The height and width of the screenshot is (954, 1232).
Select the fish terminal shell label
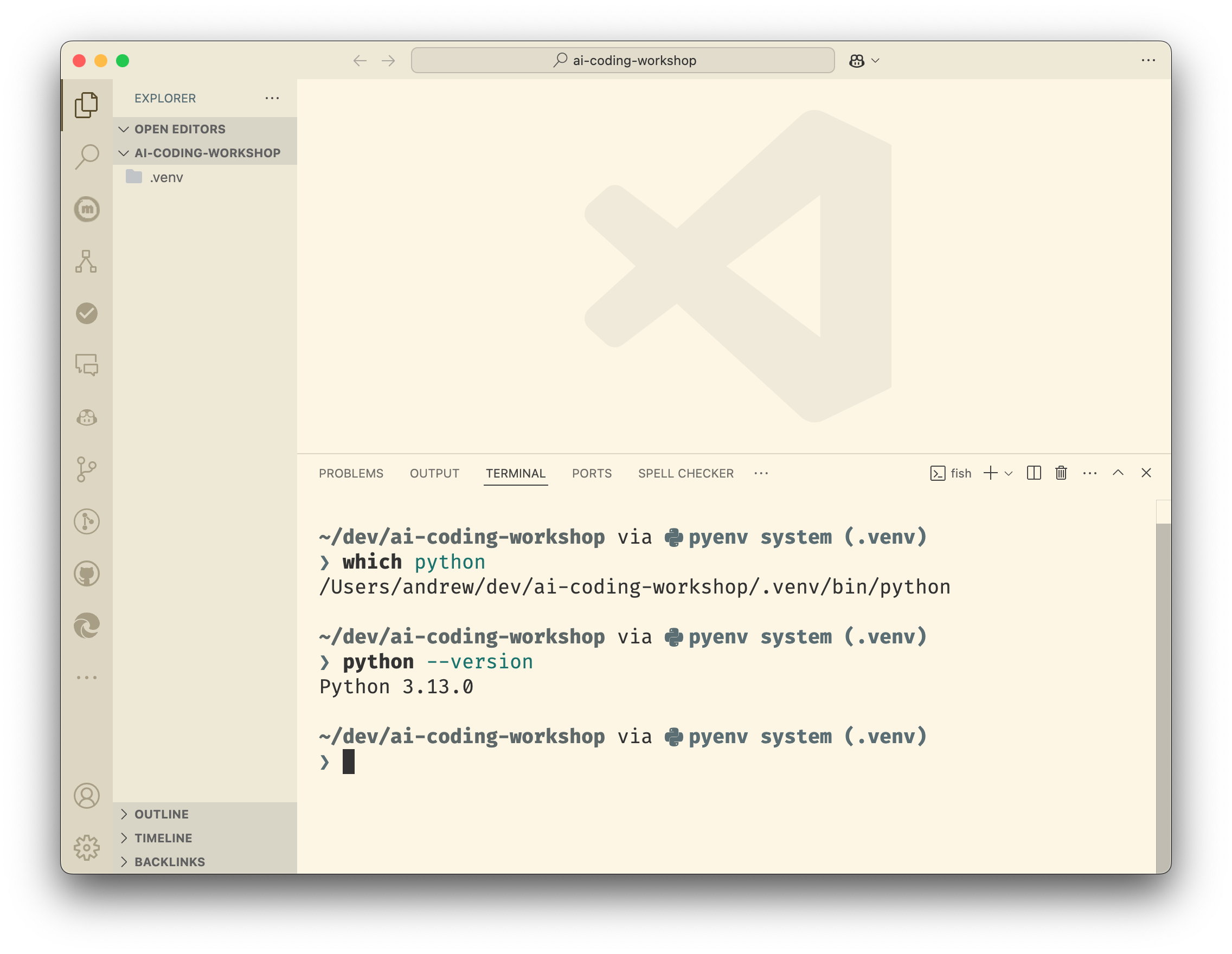(951, 473)
